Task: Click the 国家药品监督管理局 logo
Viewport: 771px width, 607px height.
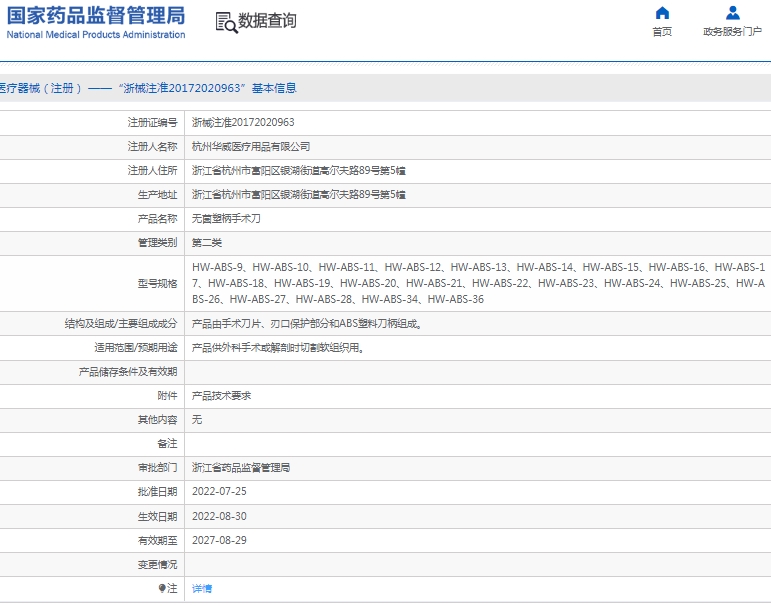Action: (96, 16)
